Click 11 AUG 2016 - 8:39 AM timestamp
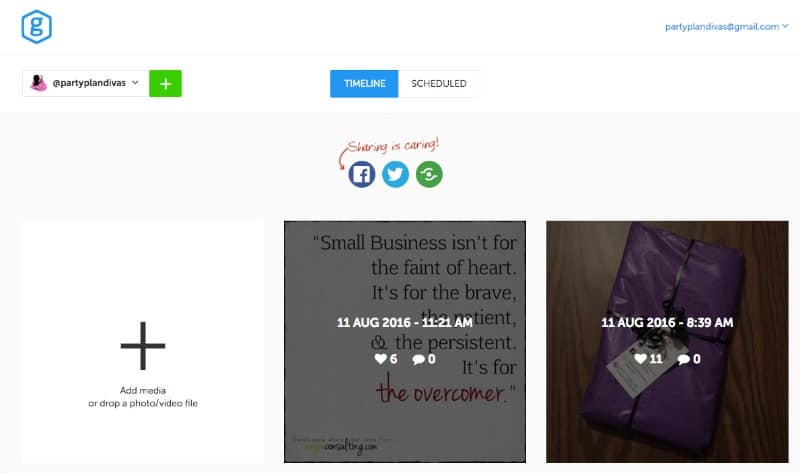Screen dimensions: 800x473 point(667,322)
